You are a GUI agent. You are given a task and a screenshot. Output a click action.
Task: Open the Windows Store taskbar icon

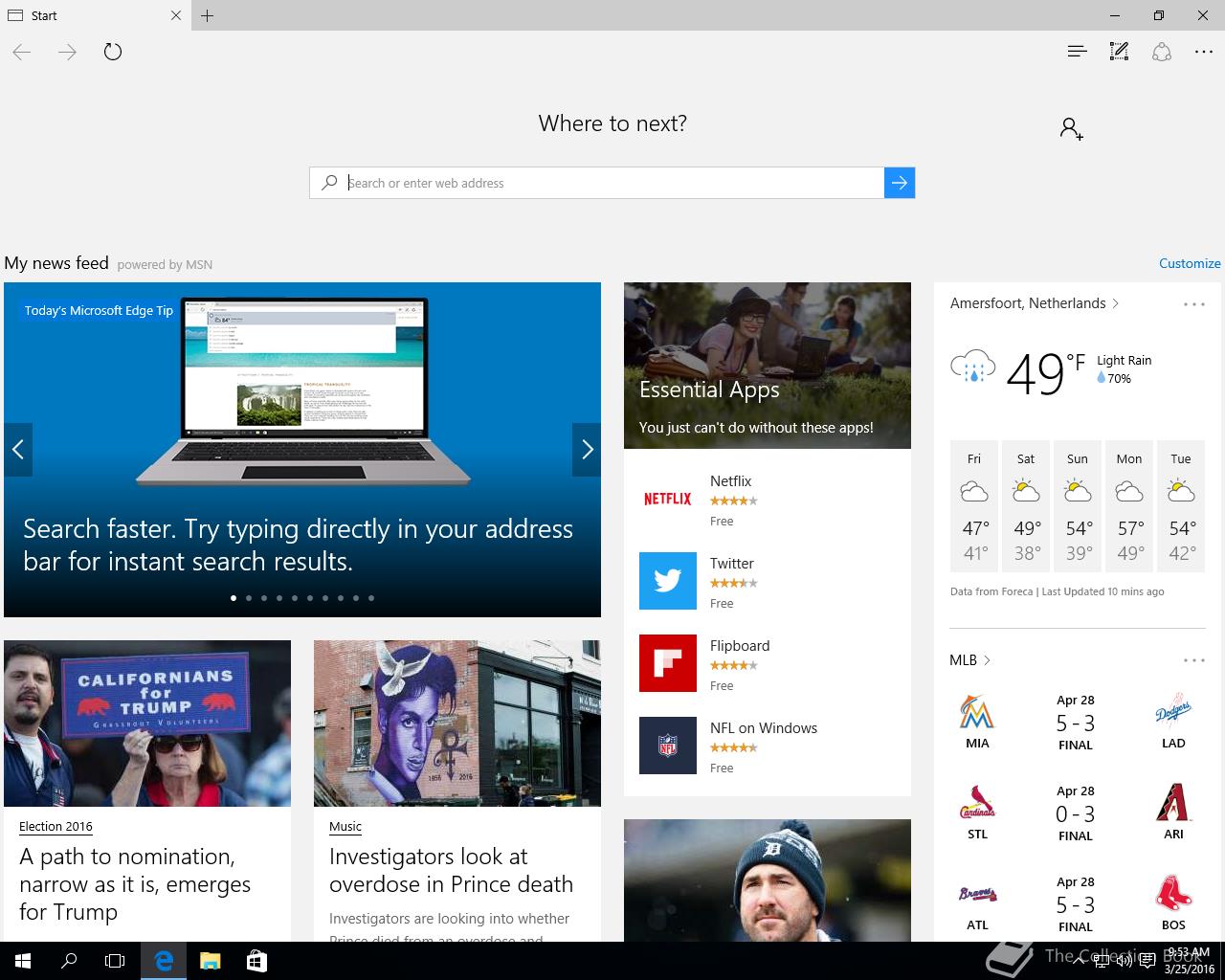pyautogui.click(x=256, y=961)
